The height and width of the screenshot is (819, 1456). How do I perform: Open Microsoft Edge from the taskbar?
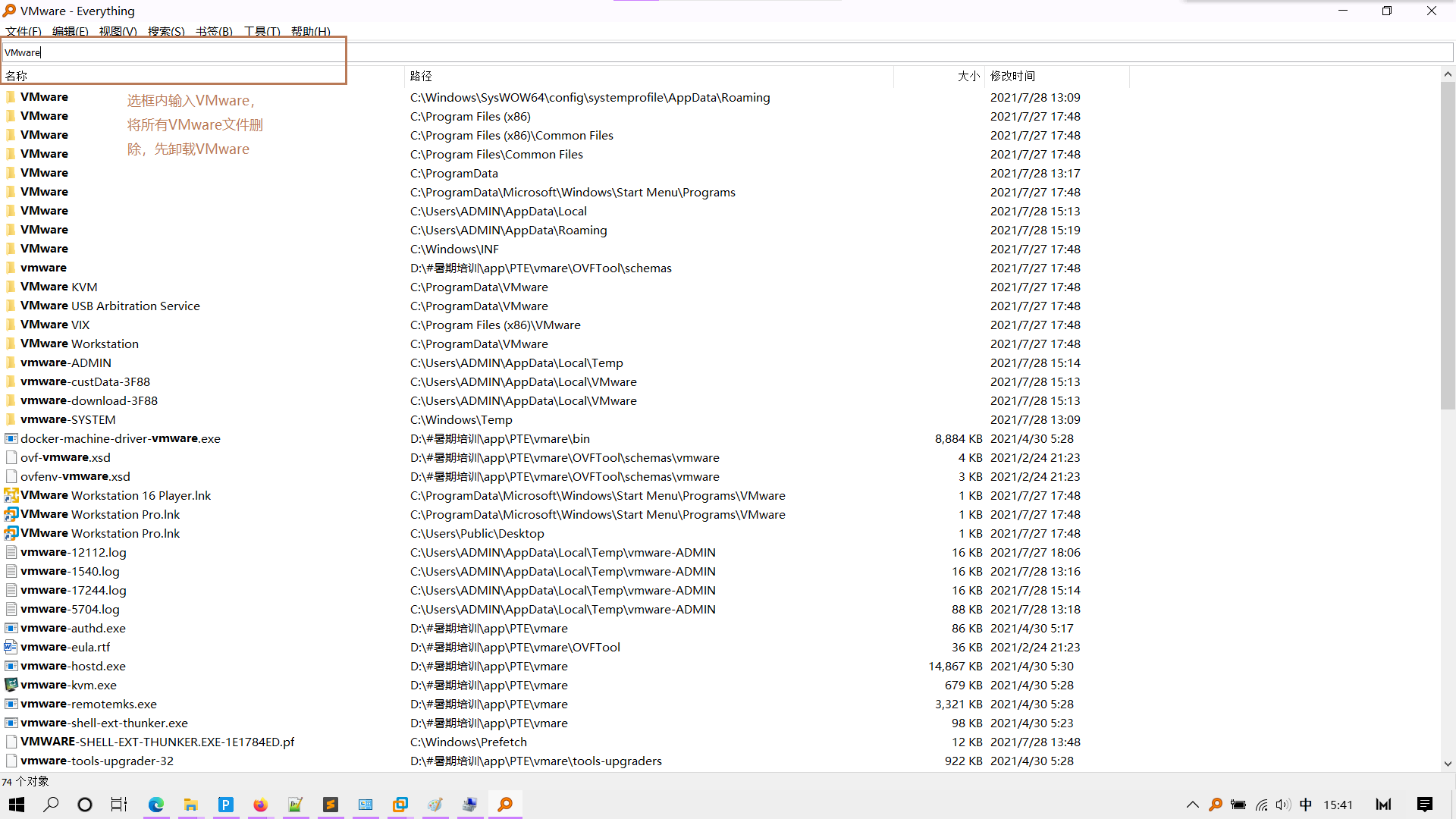(x=156, y=805)
